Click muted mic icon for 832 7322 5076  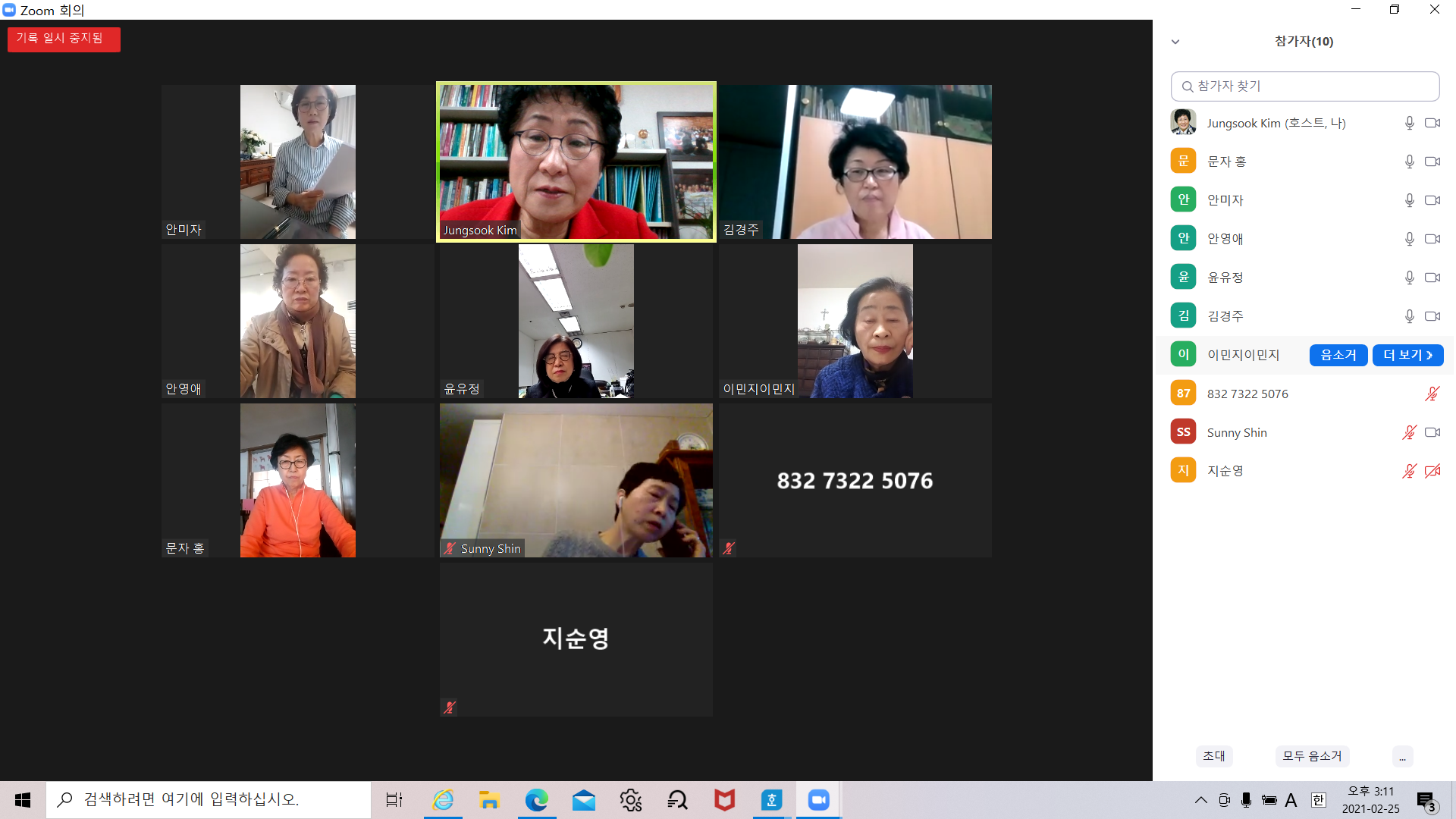click(1432, 394)
